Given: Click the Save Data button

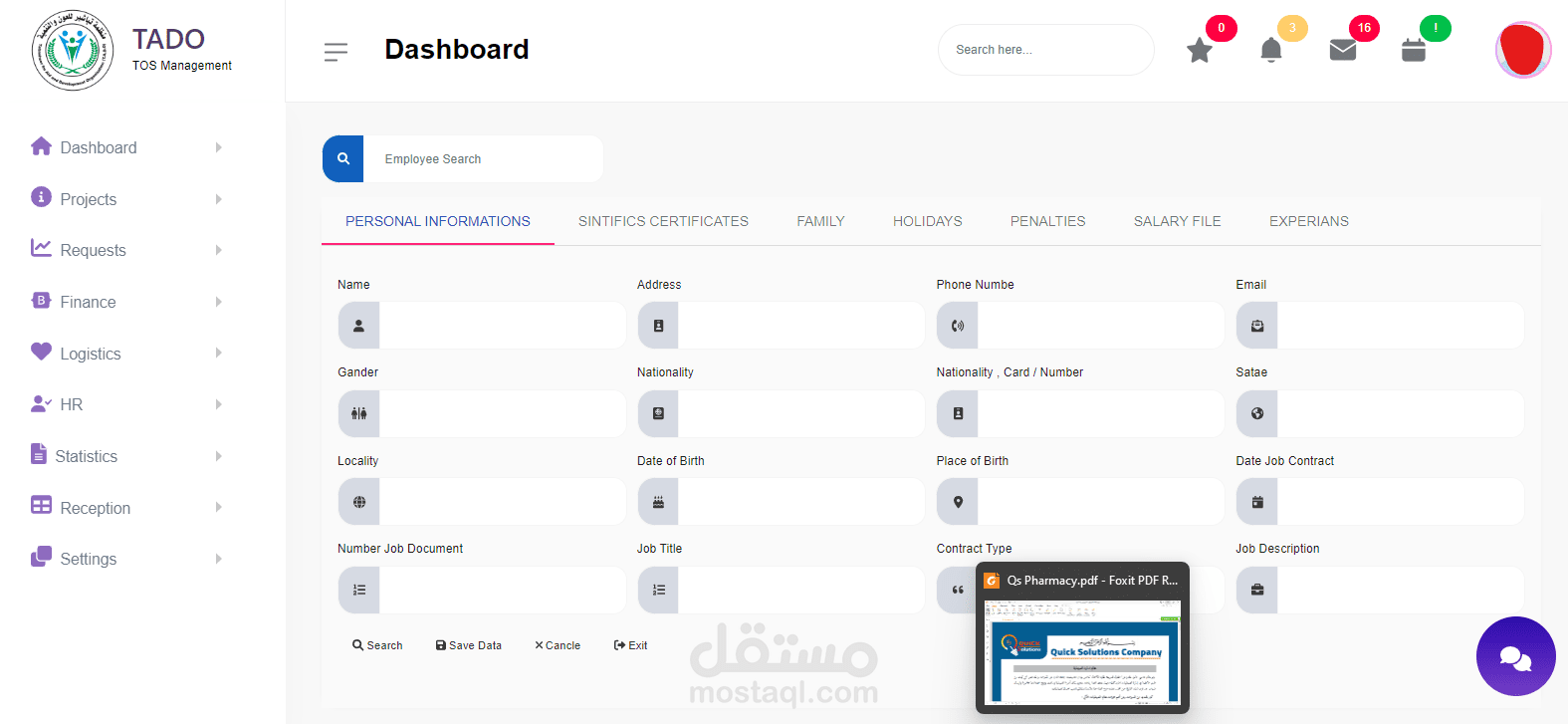Looking at the screenshot, I should pyautogui.click(x=469, y=645).
